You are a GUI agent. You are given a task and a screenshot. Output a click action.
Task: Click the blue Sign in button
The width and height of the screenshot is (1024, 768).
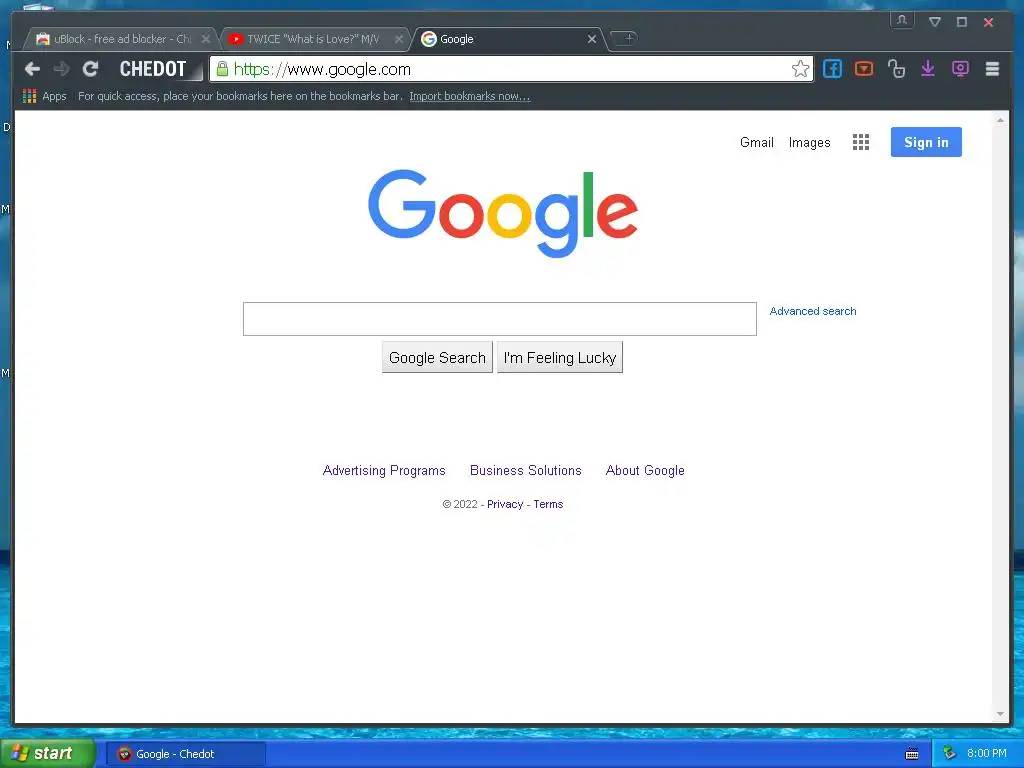(x=926, y=142)
